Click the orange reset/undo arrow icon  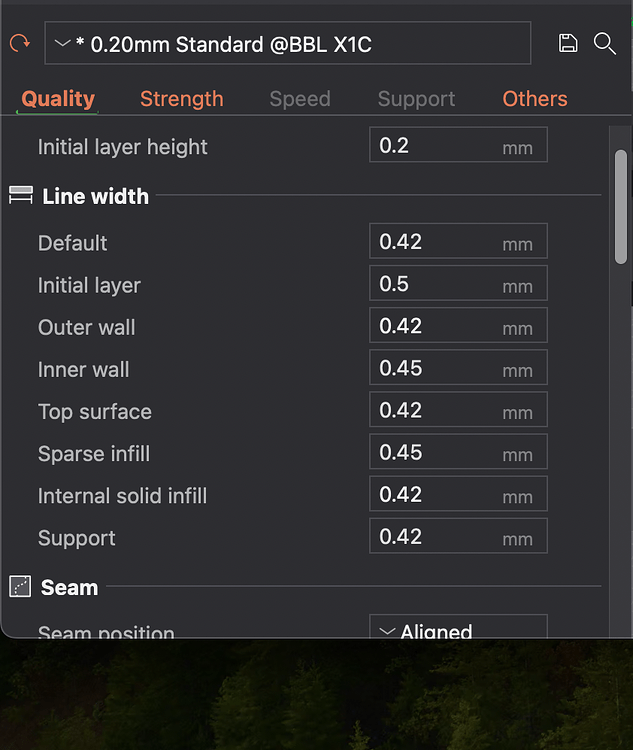pos(20,43)
